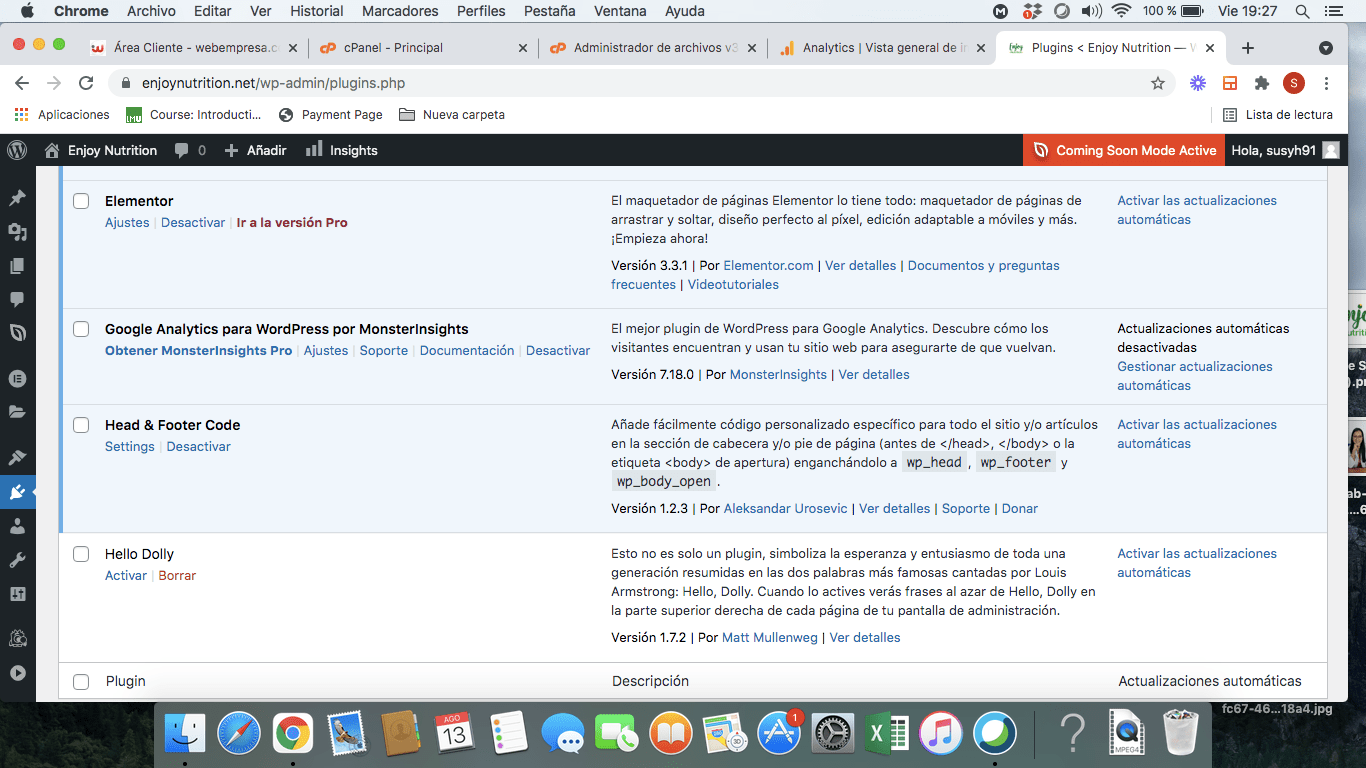Open Enjoy Nutrition site link in admin bar
The height and width of the screenshot is (768, 1366).
point(101,150)
